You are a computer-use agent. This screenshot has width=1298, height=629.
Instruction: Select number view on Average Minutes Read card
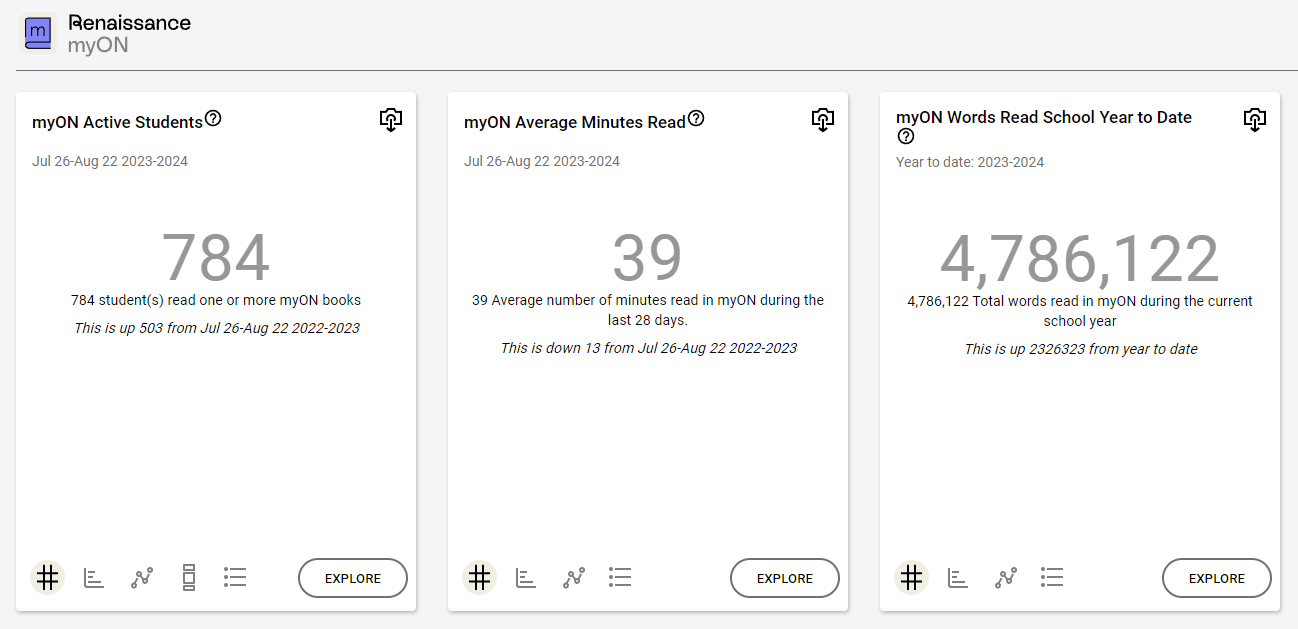479,577
